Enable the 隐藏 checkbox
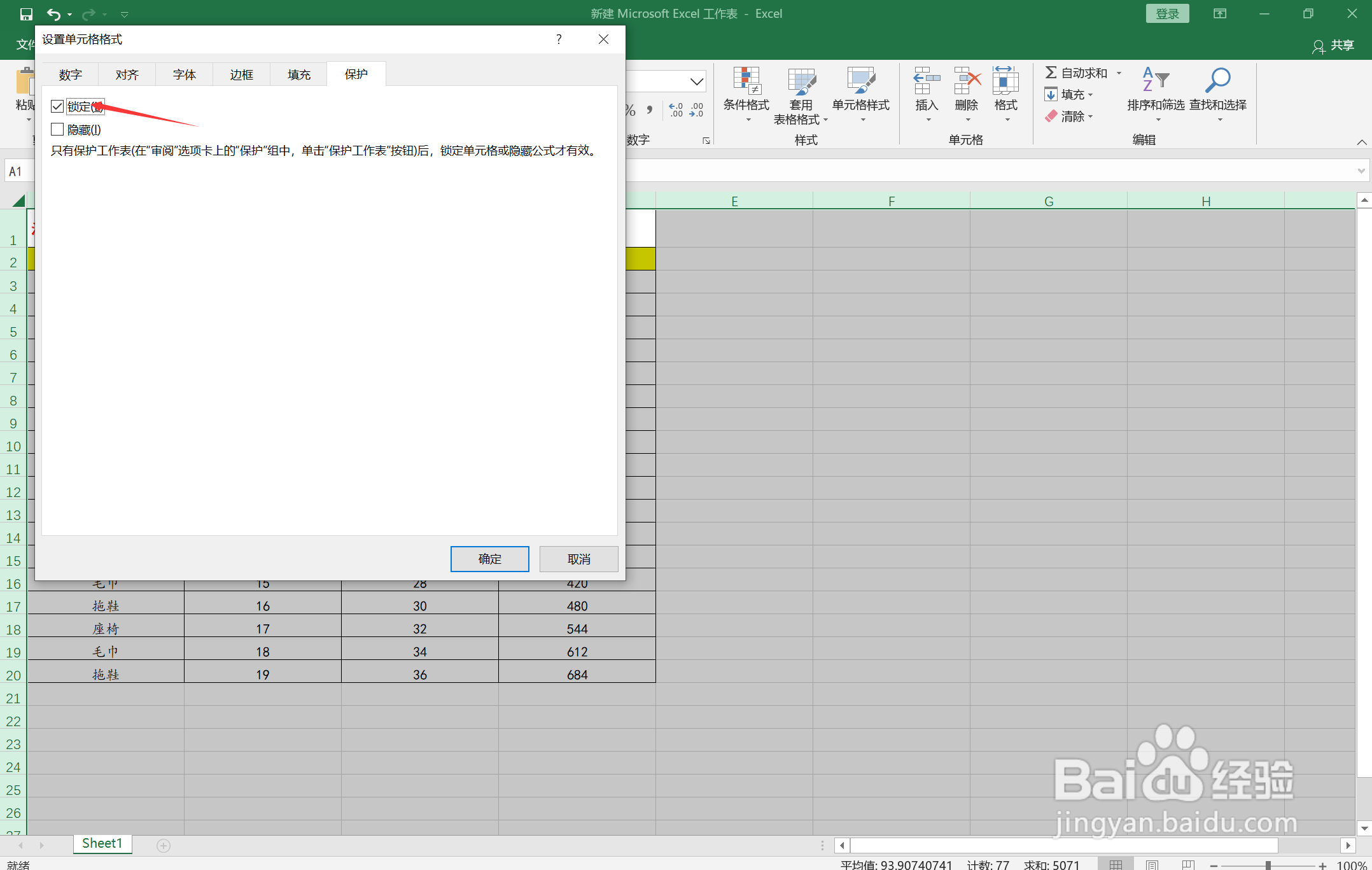The image size is (1372, 870). [x=58, y=129]
